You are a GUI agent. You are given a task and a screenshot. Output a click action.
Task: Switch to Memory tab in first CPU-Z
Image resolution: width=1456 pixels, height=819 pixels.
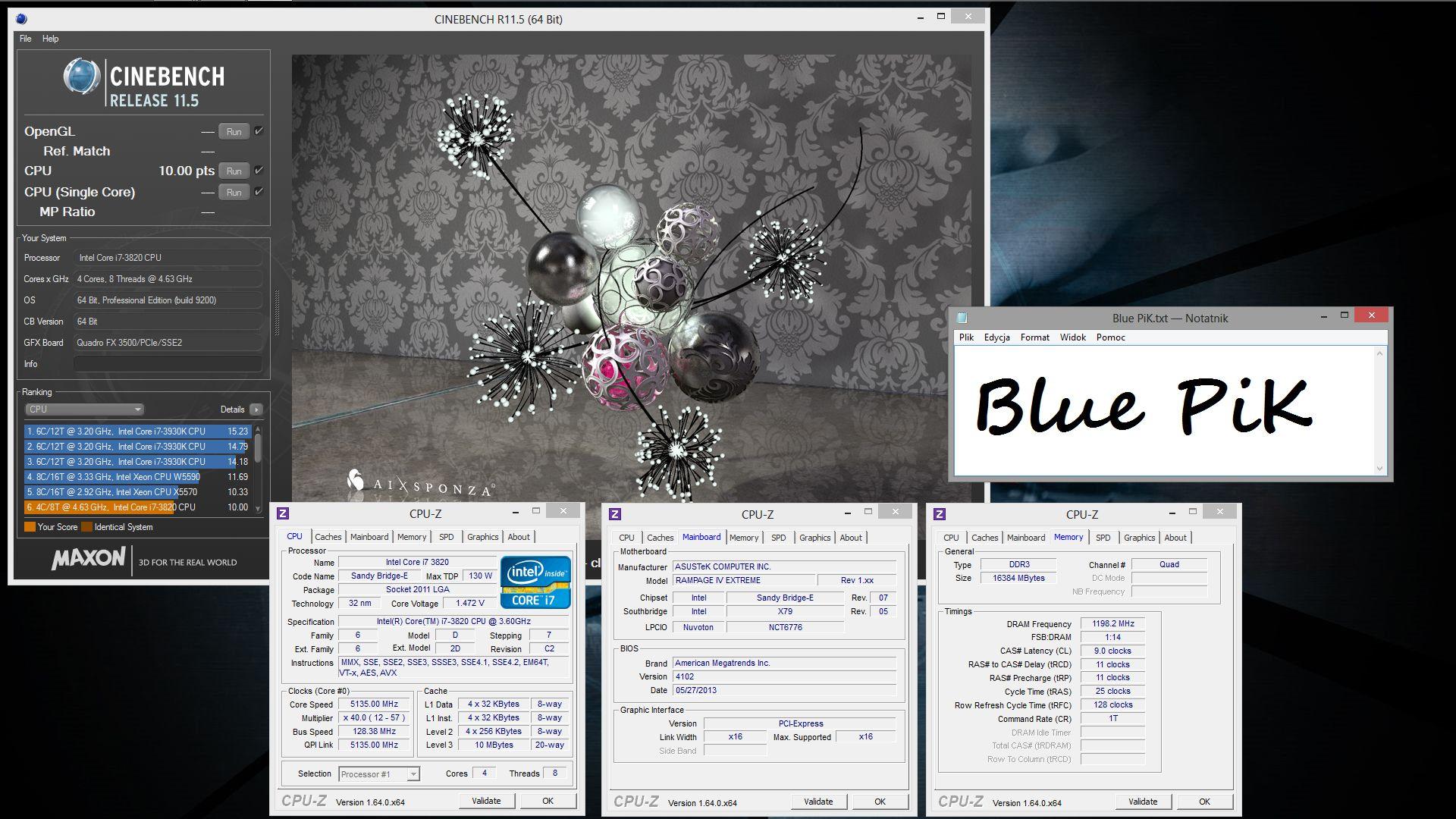tap(412, 537)
